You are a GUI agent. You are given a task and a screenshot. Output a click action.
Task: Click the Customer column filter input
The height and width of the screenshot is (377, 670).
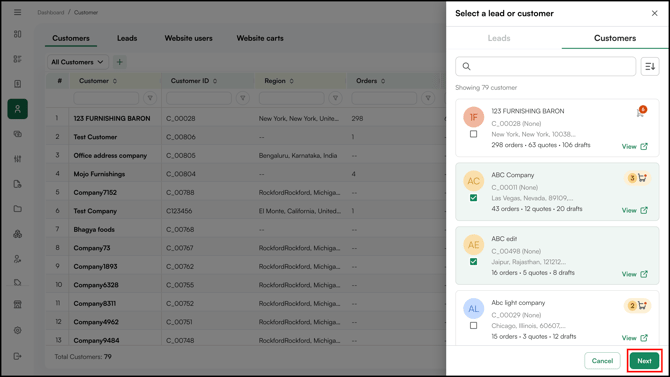click(x=106, y=98)
